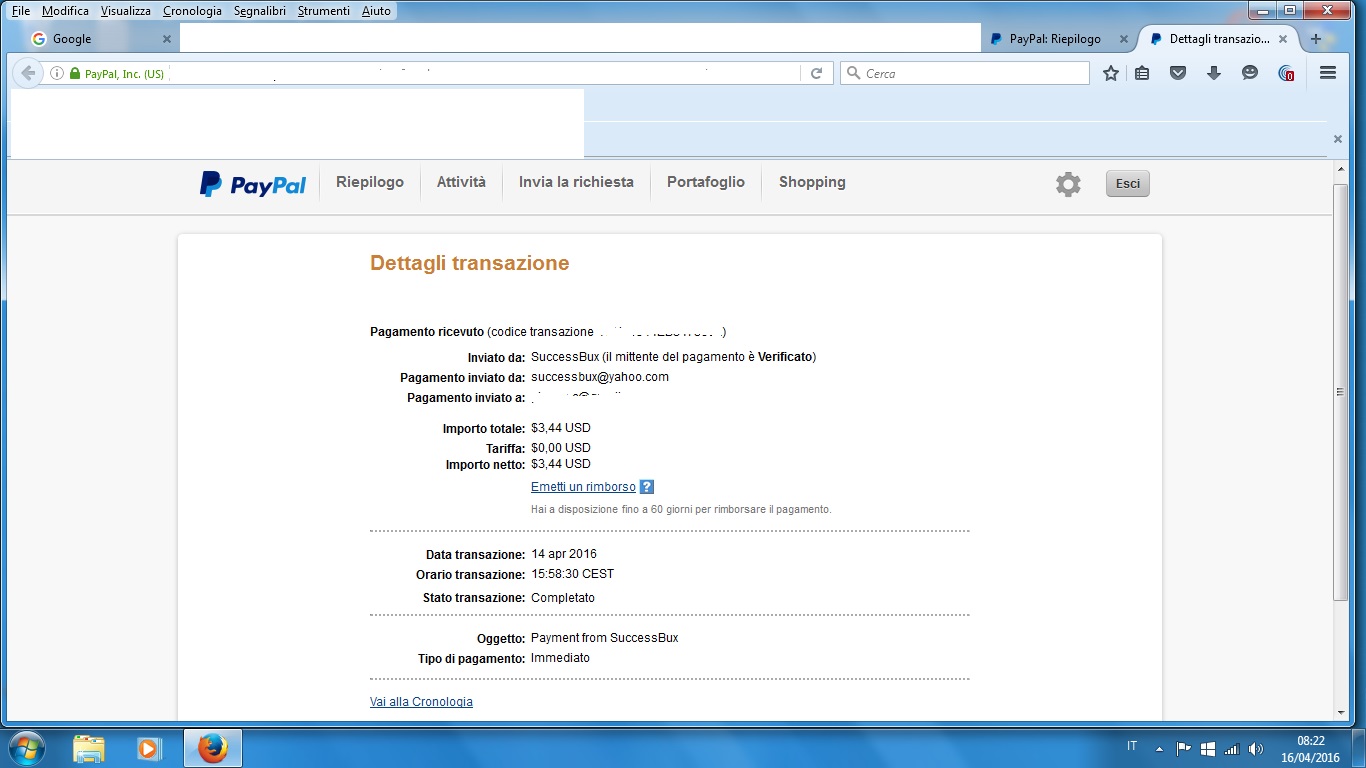Screen dimensions: 1366x768
Task: Click the Firefox taskbar icon
Action: click(212, 748)
